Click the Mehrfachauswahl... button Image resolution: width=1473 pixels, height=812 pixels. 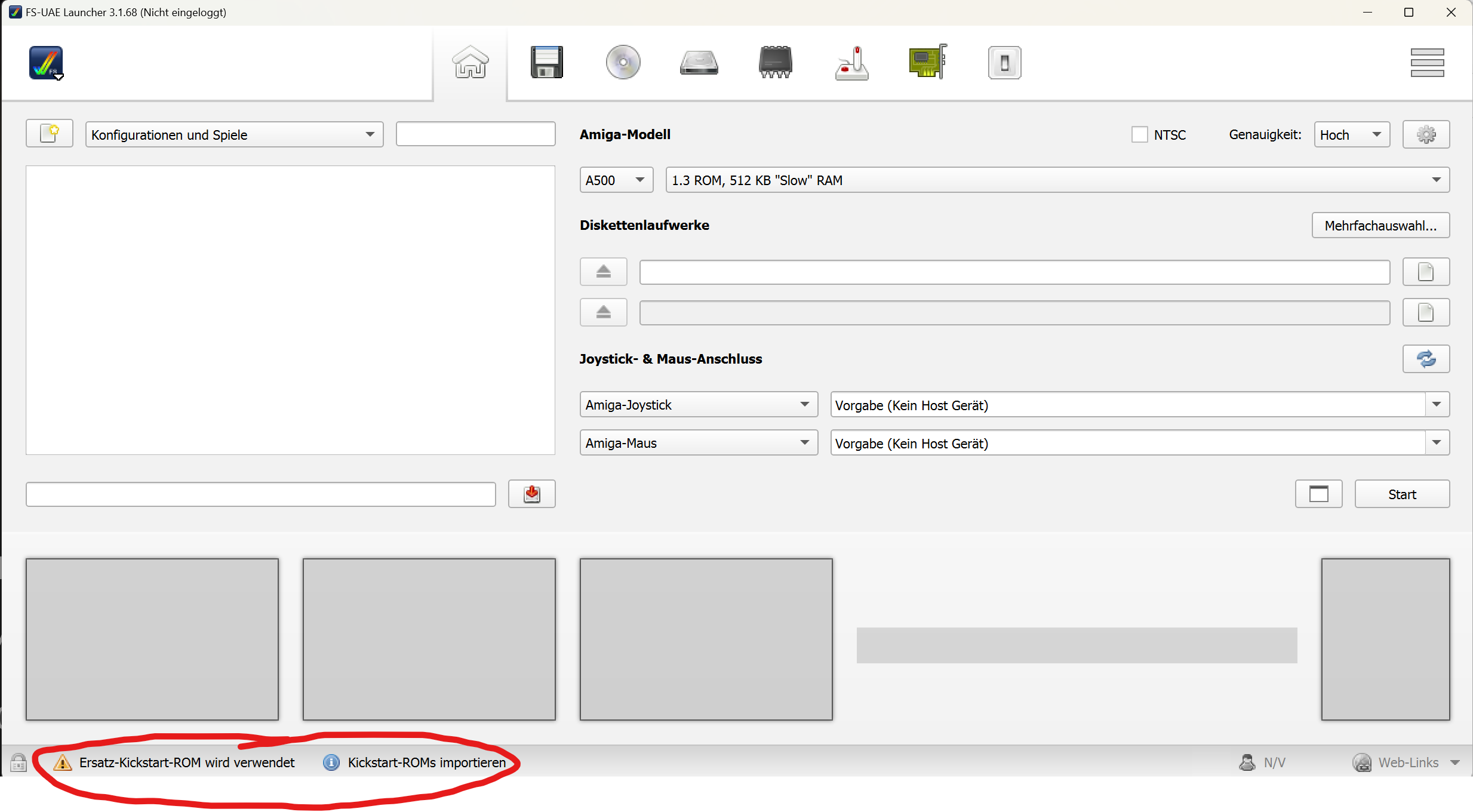click(1380, 226)
